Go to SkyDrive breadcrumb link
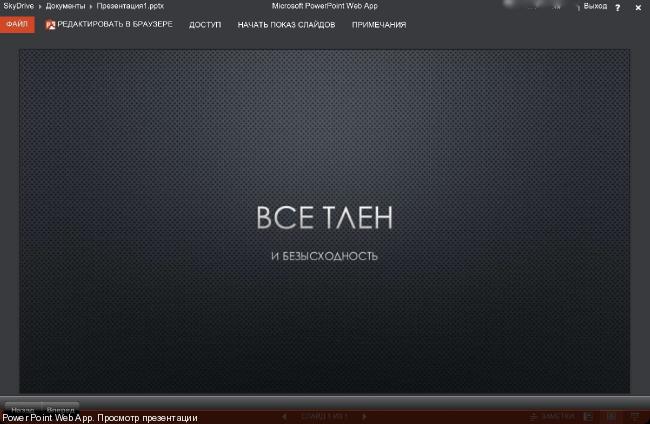 [x=19, y=6]
